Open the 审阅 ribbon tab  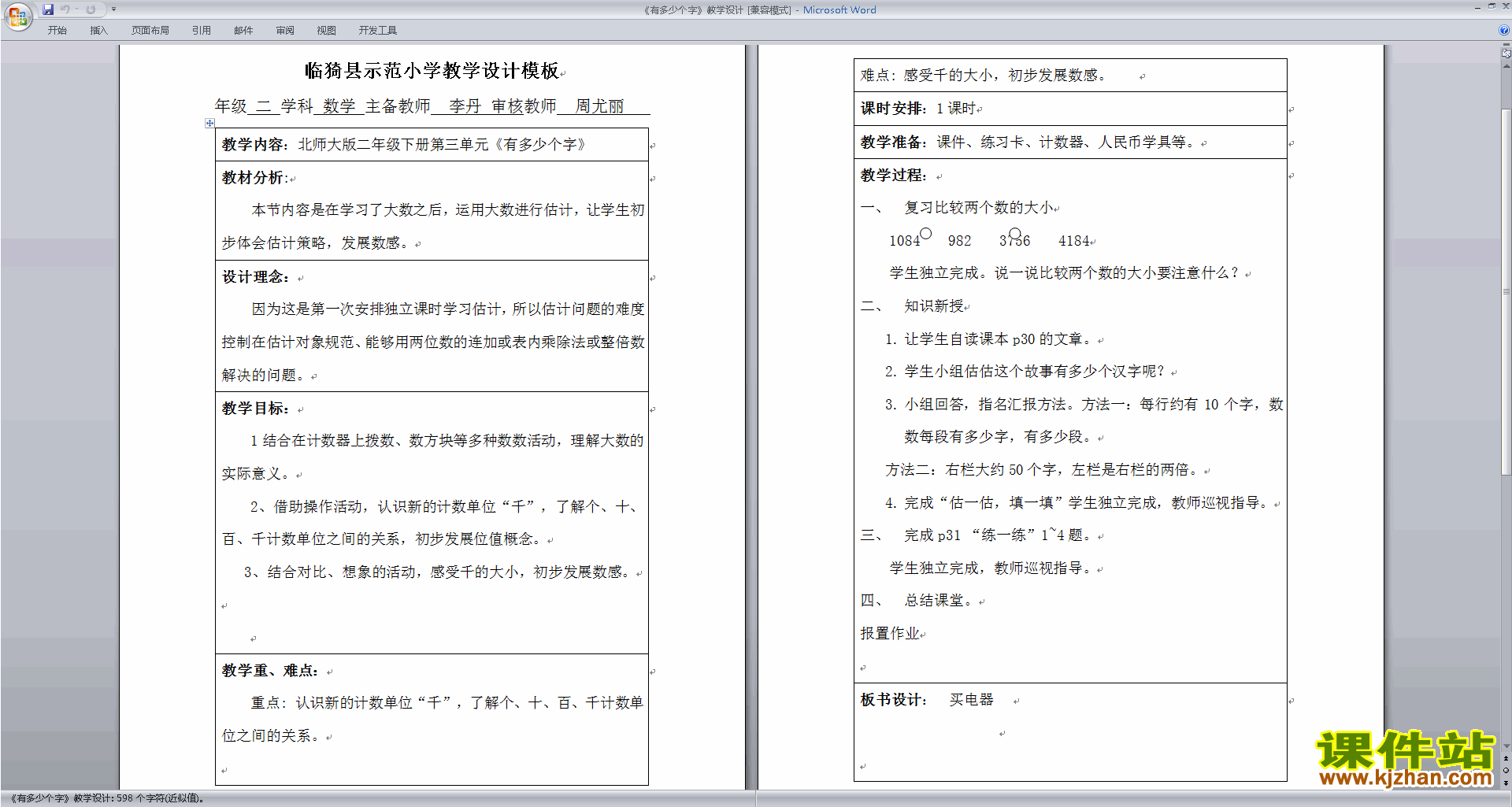(x=285, y=31)
